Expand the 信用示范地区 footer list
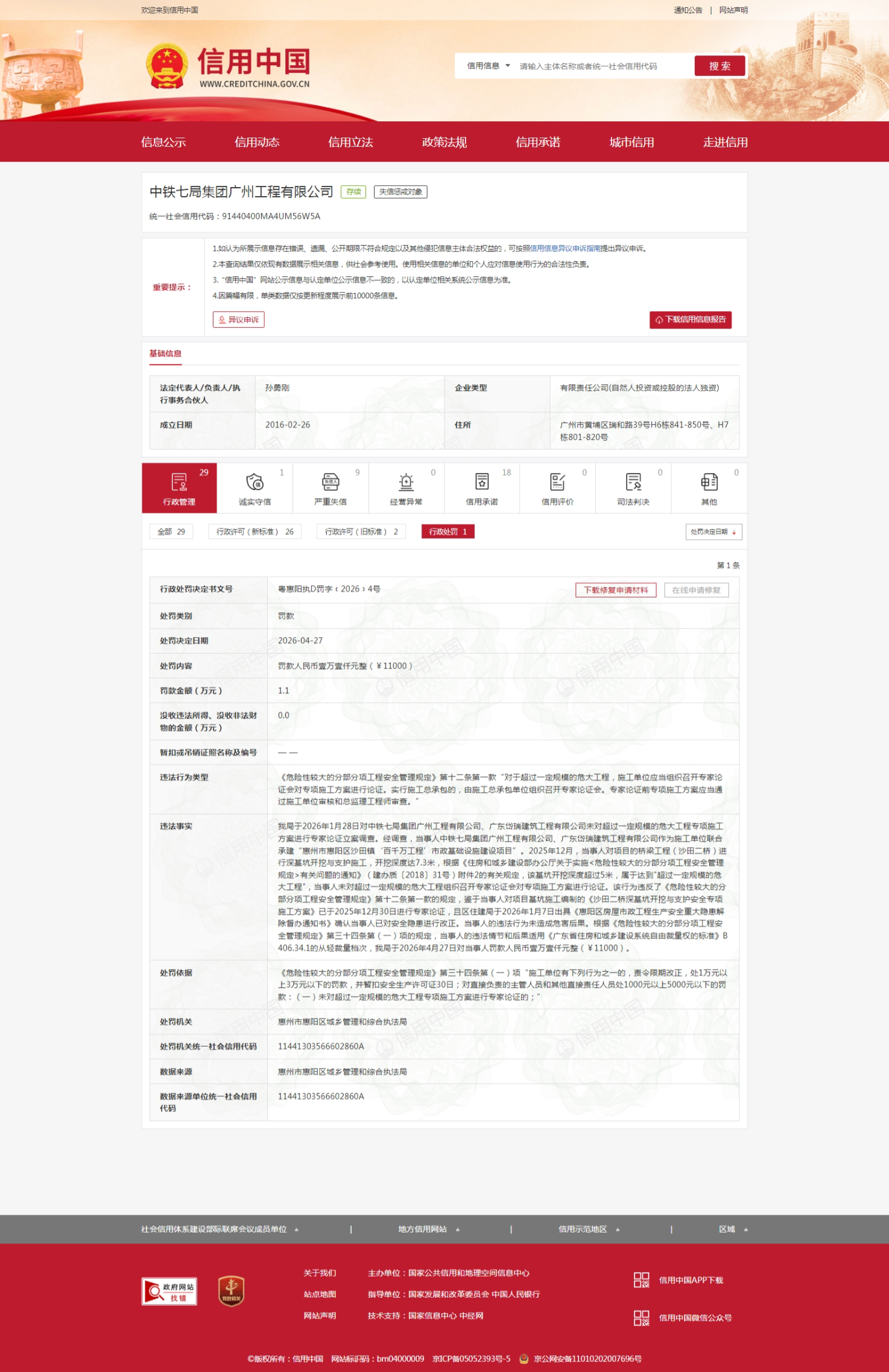The width and height of the screenshot is (889, 1372). tap(589, 1229)
